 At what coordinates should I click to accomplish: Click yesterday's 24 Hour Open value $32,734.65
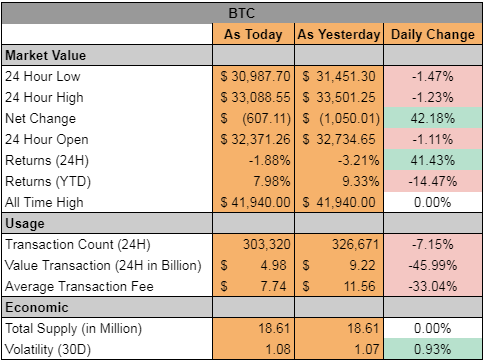pyautogui.click(x=339, y=139)
